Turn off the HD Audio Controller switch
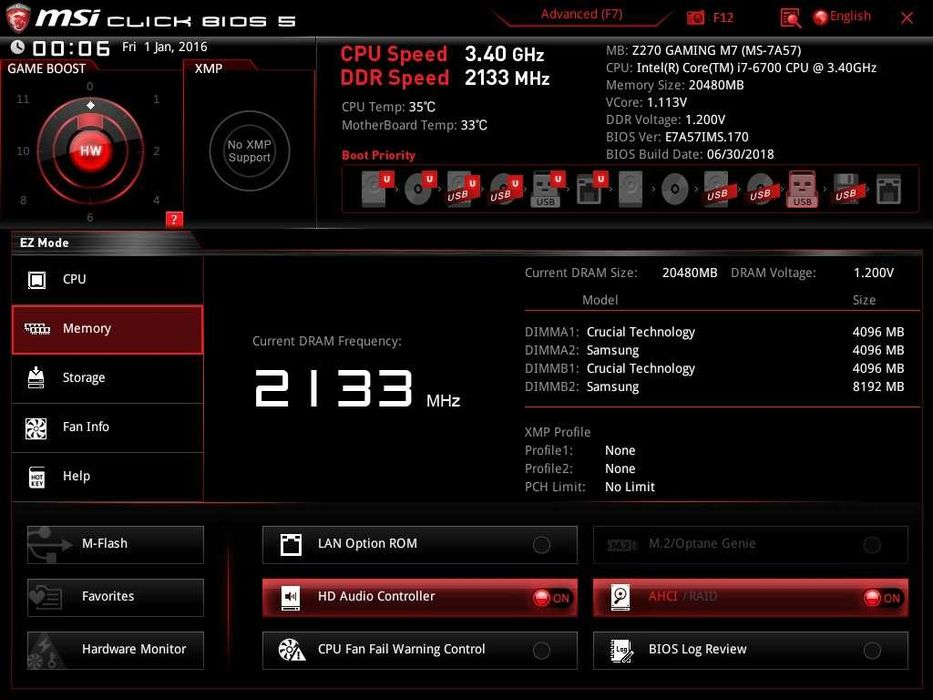 click(552, 598)
